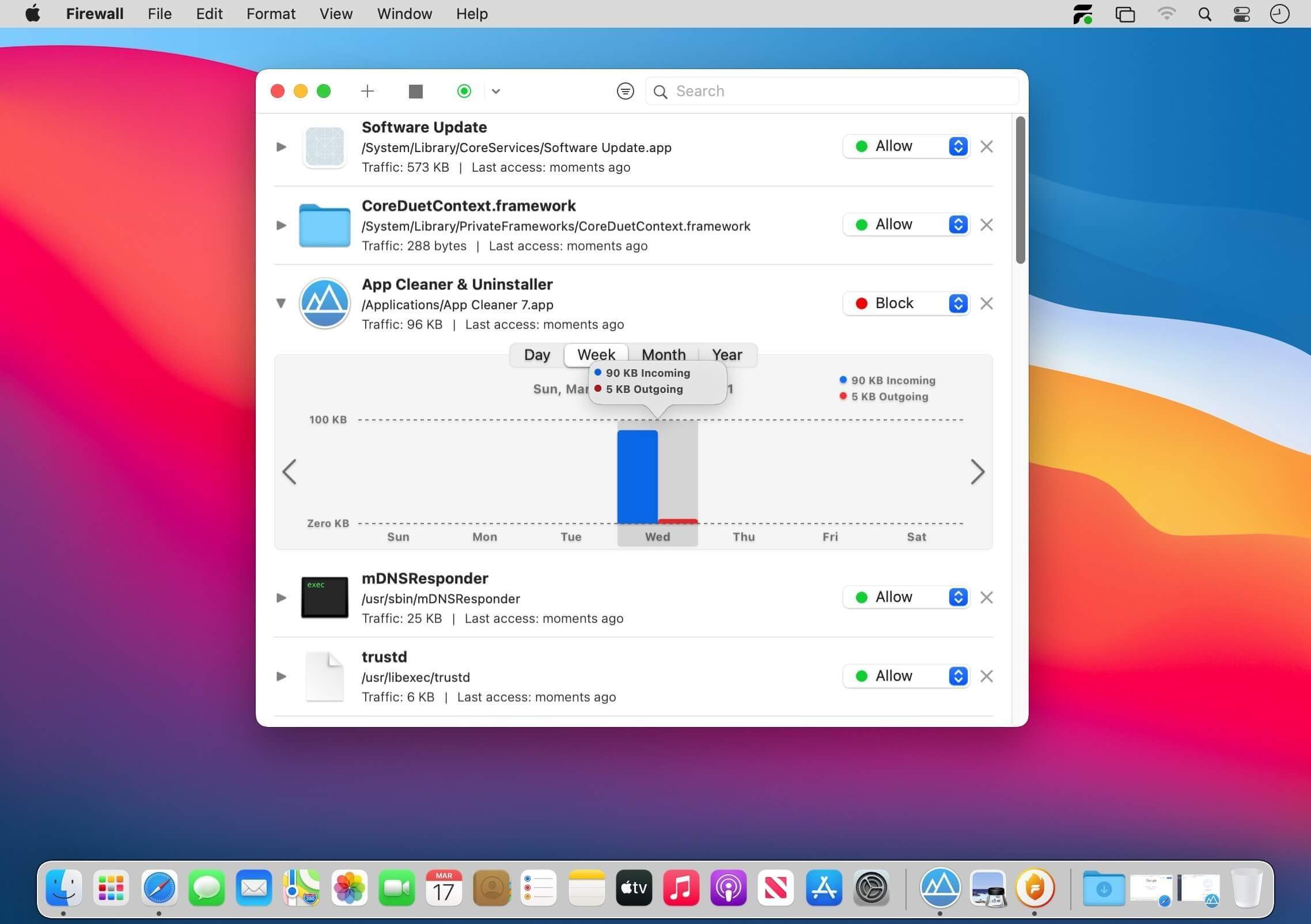Show the next week with right arrow

(x=977, y=472)
